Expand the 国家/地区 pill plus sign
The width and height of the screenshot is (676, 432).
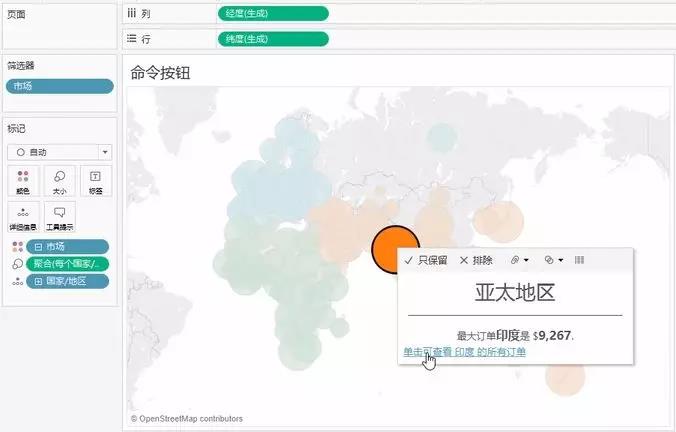[x=36, y=281]
